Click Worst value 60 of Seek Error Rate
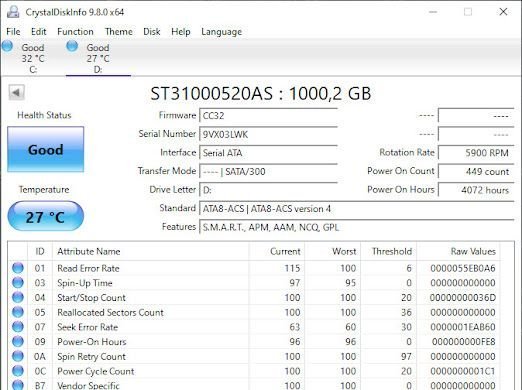Viewport: 522px width, 390px height. [x=350, y=327]
